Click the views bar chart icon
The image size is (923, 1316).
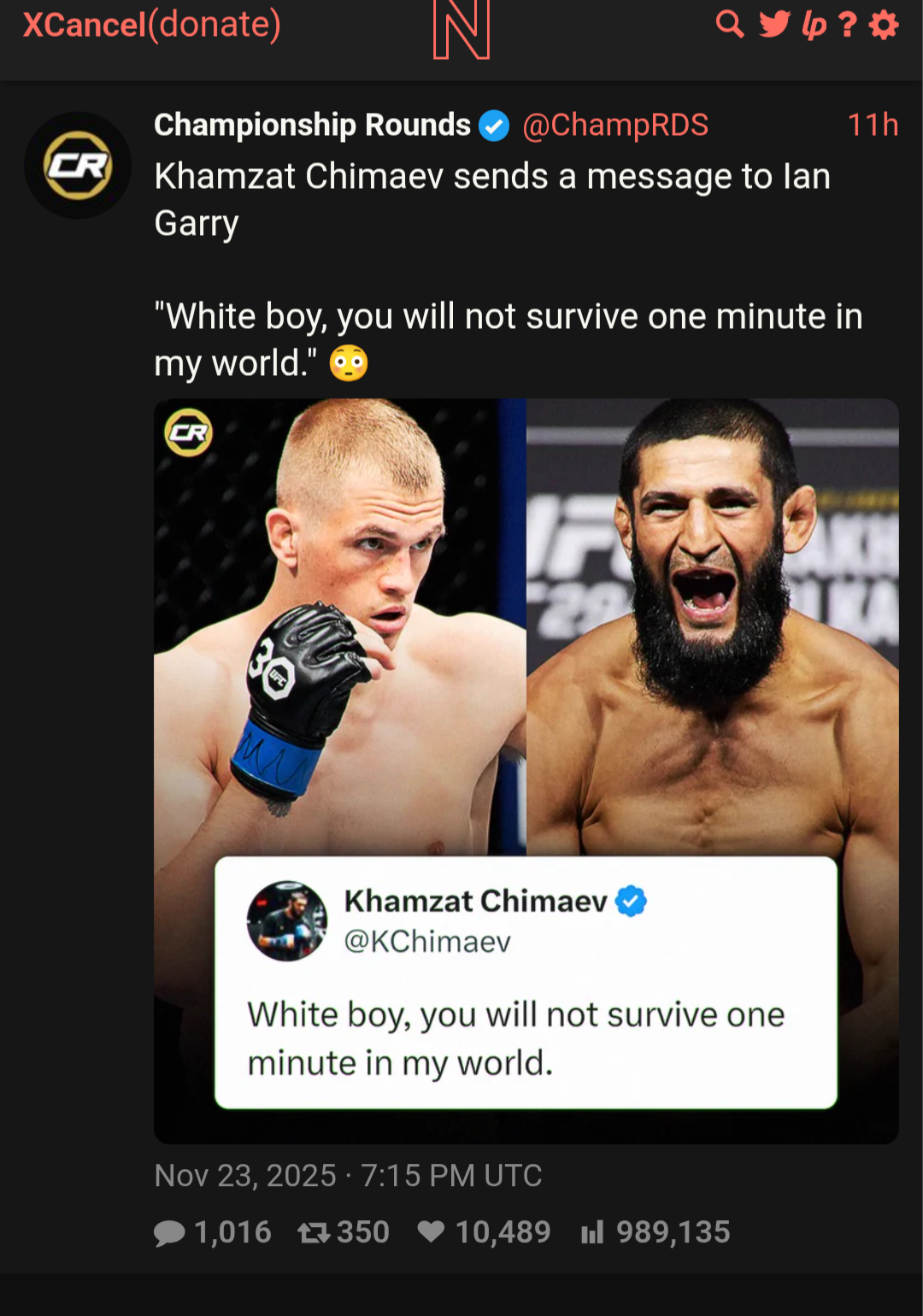click(592, 1232)
